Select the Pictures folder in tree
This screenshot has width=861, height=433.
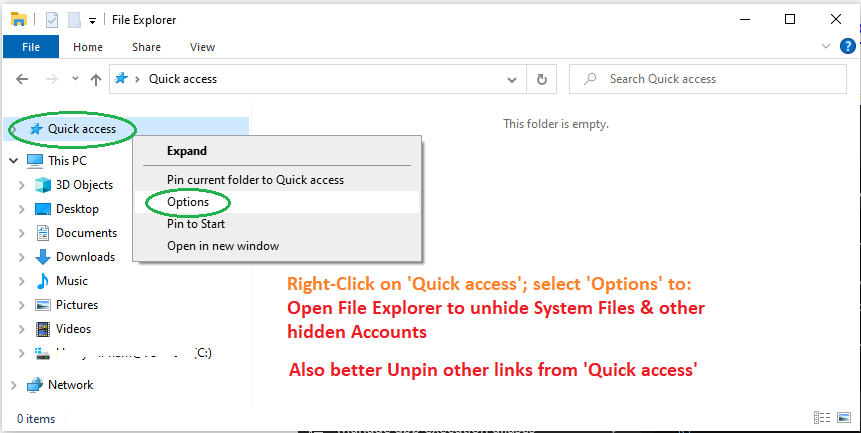click(x=76, y=305)
